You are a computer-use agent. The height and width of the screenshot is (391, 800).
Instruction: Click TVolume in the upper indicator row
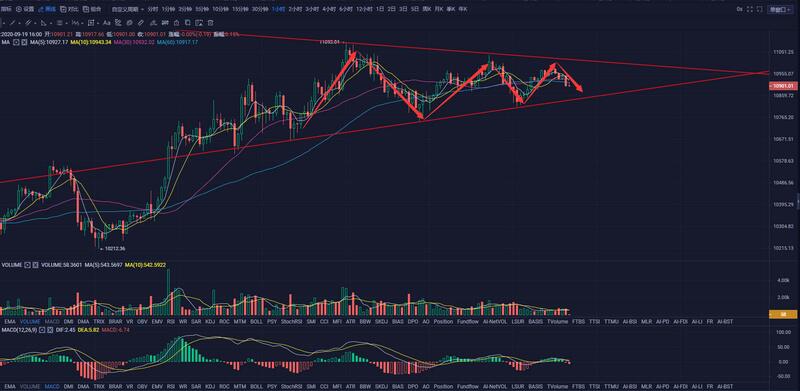click(557, 322)
